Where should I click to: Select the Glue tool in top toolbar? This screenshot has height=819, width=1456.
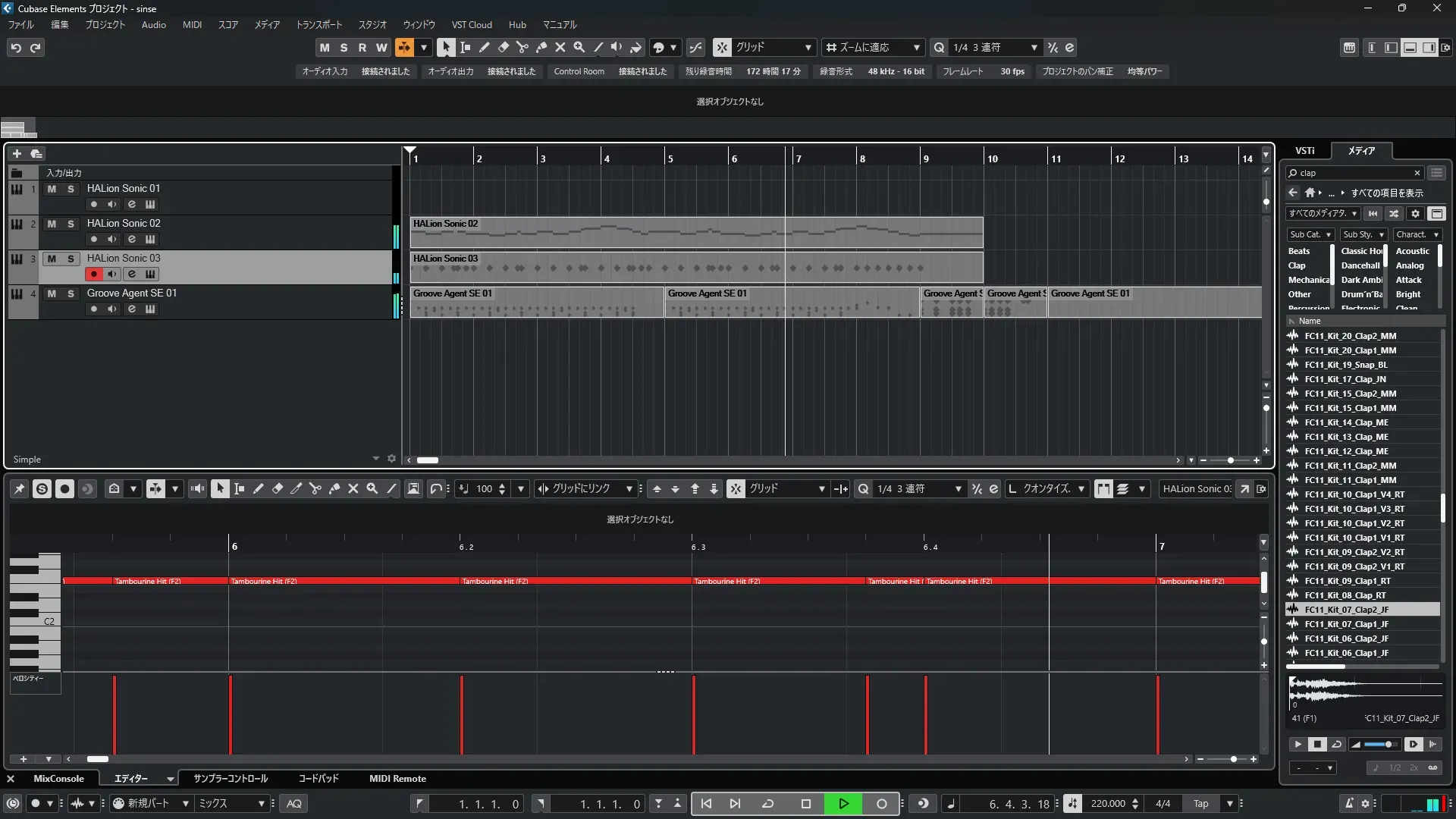541,47
